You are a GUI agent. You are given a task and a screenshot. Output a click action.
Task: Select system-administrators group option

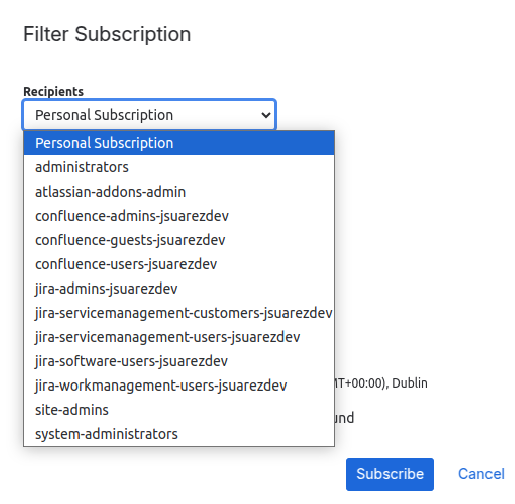[x=179, y=434]
